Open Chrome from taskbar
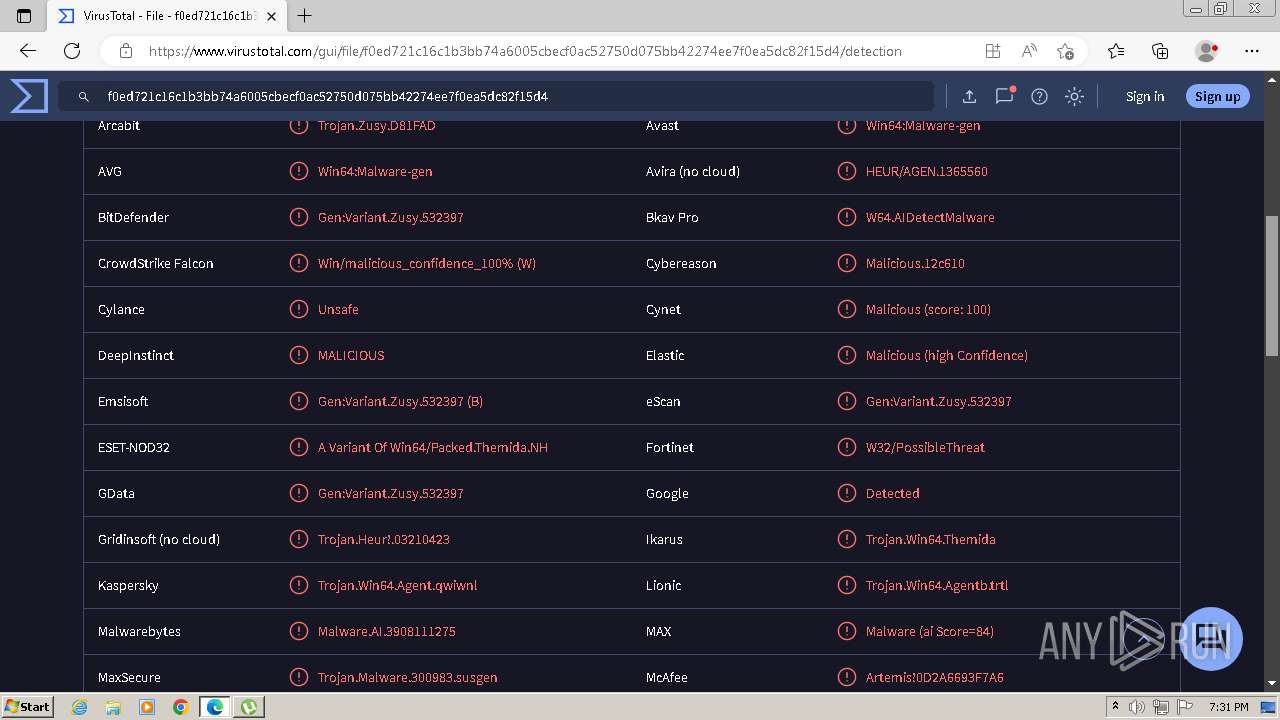Image resolution: width=1280 pixels, height=720 pixels. click(180, 707)
